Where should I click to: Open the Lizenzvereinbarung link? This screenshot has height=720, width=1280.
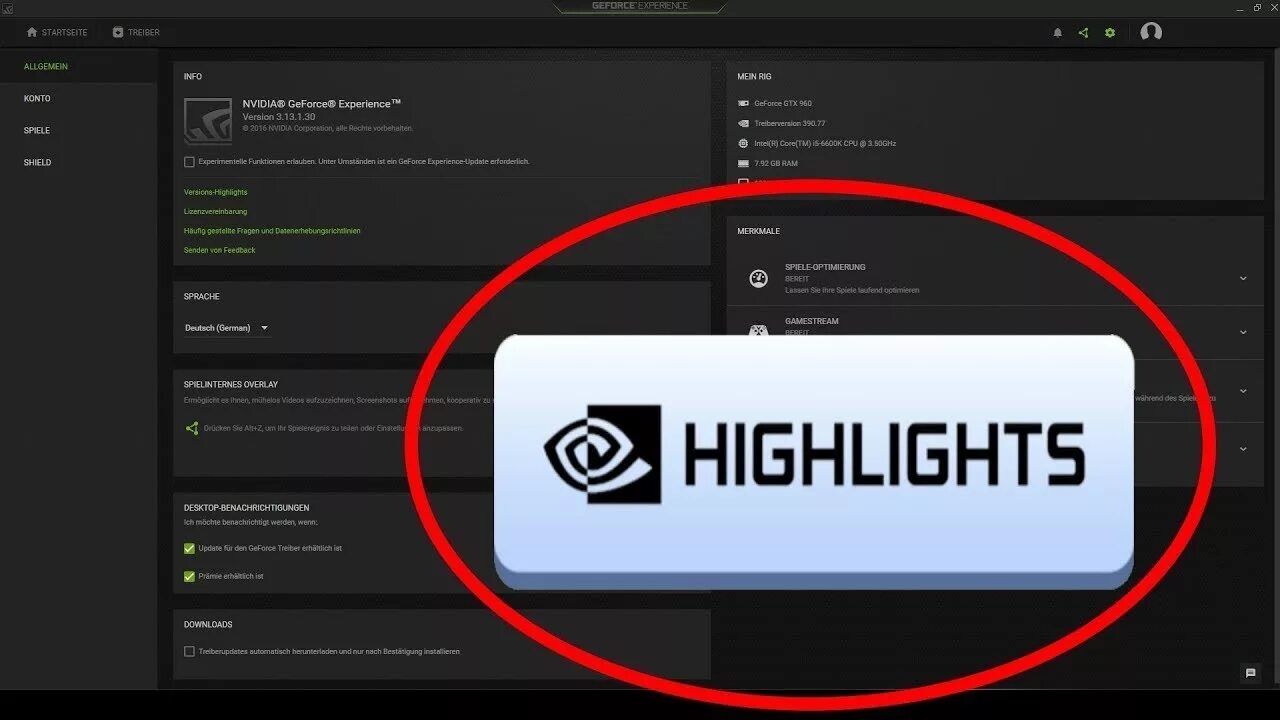pyautogui.click(x=215, y=211)
